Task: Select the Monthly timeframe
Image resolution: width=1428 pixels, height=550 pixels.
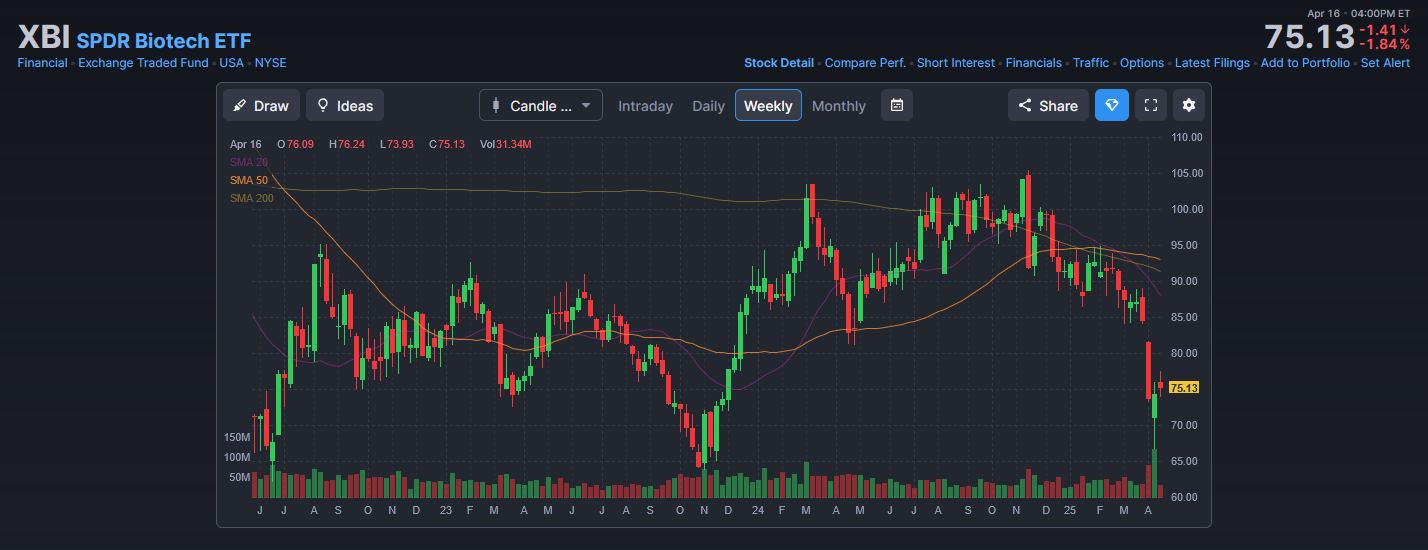Action: tap(838, 106)
